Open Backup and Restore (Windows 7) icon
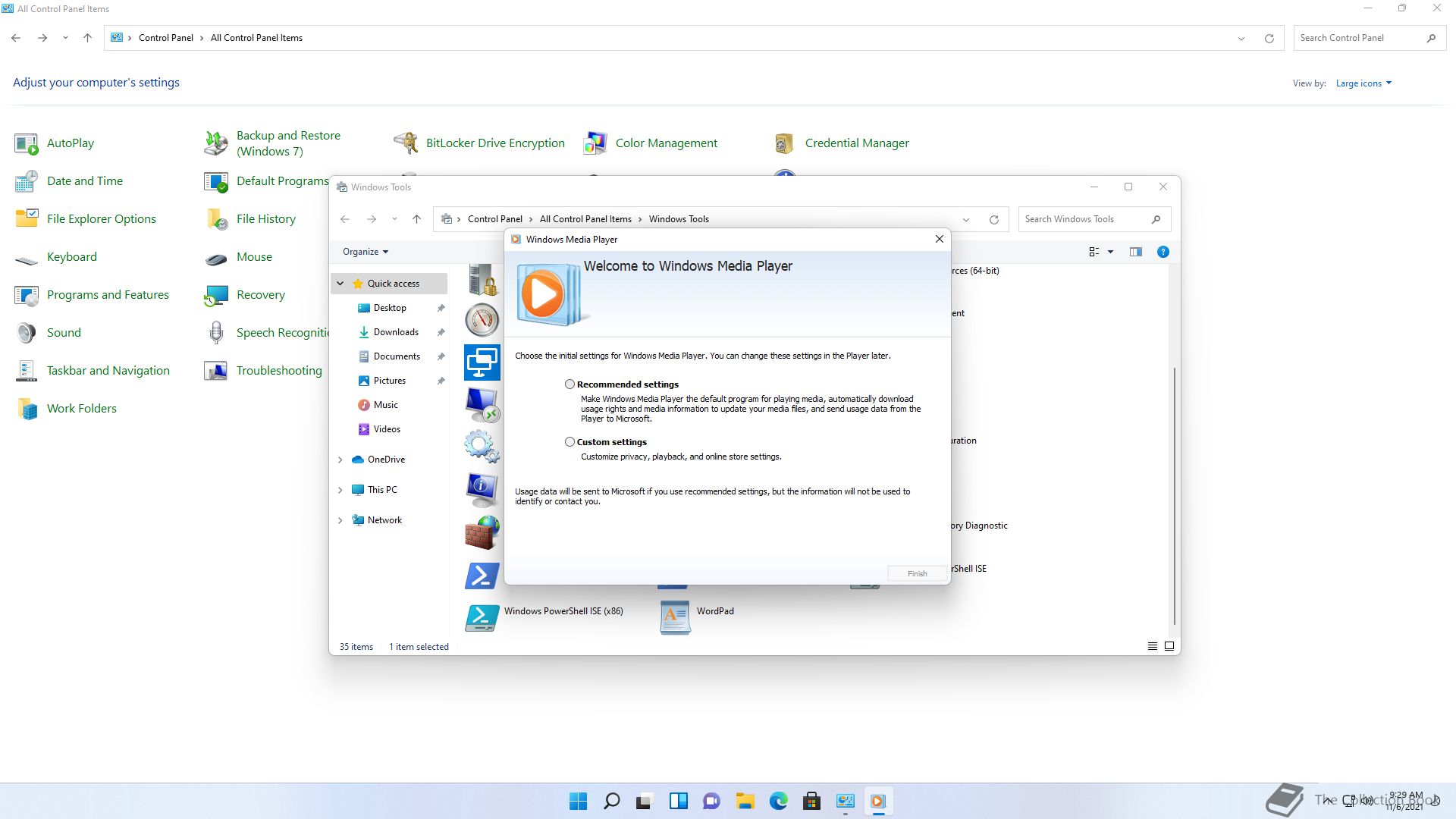This screenshot has height=819, width=1456. coord(216,143)
